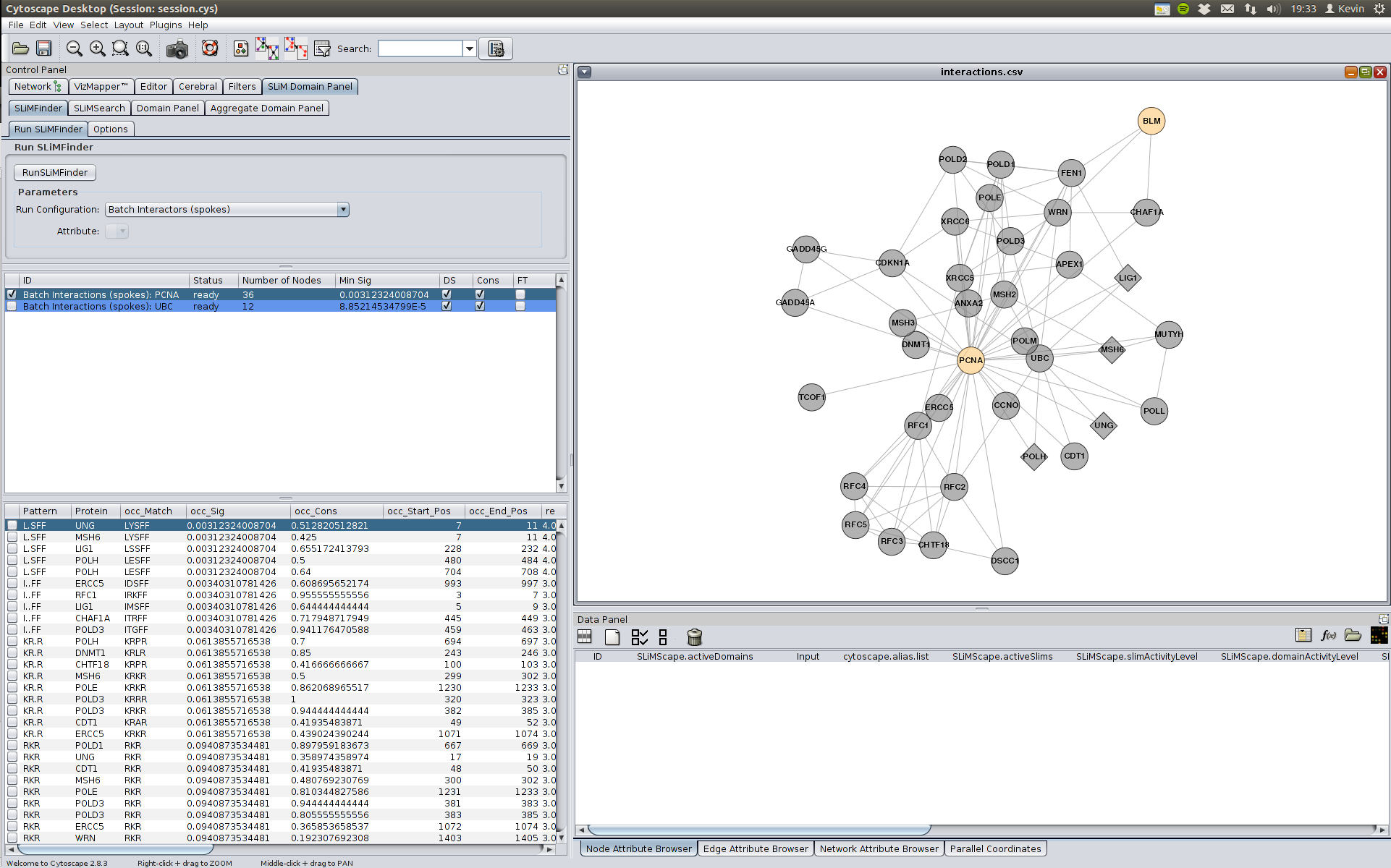This screenshot has width=1391, height=868.
Task: Click the Data Panel horizontal scrollbar
Action: point(758,830)
